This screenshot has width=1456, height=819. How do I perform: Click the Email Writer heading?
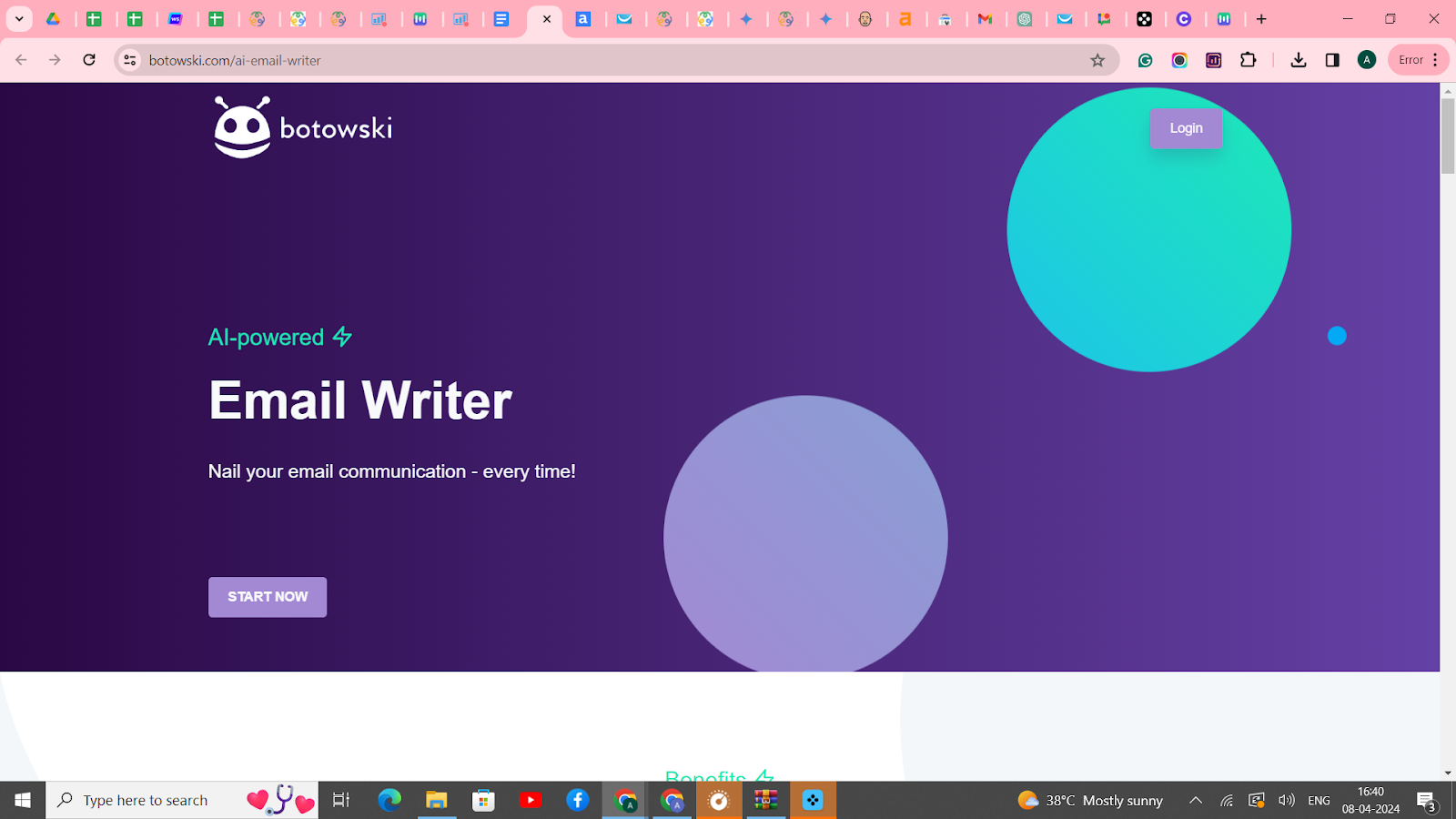[x=360, y=400]
